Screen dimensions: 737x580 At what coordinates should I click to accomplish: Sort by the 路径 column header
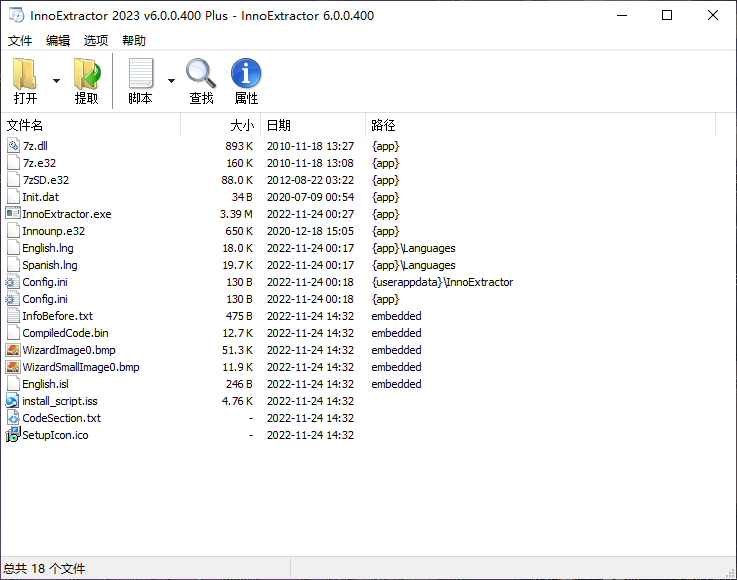click(x=541, y=125)
